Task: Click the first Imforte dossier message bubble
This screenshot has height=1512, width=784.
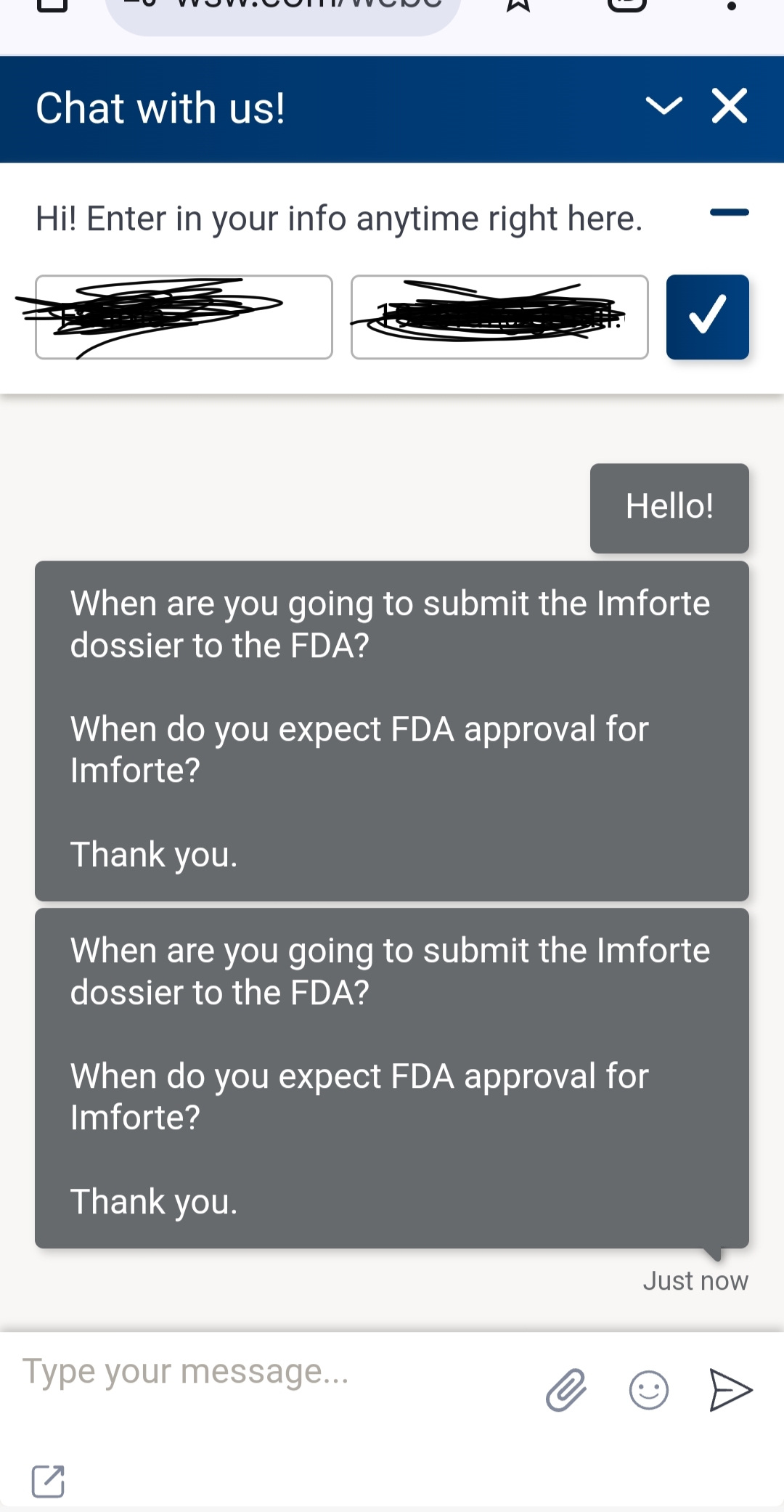Action: pyautogui.click(x=392, y=731)
